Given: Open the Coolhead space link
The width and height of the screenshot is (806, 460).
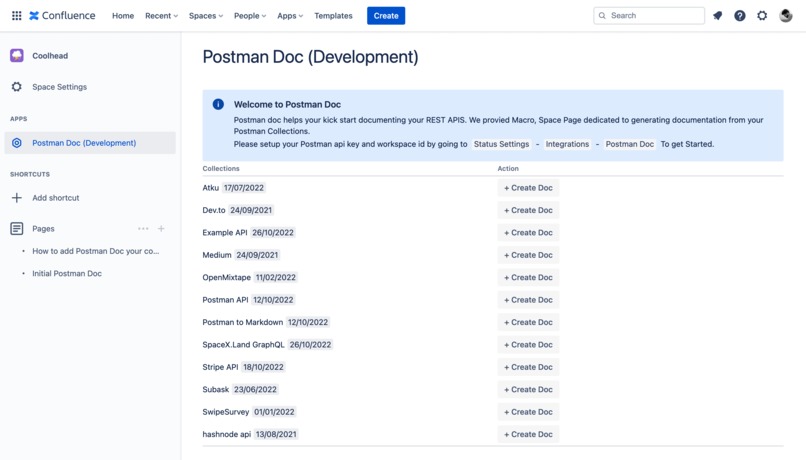Looking at the screenshot, I should (x=50, y=56).
